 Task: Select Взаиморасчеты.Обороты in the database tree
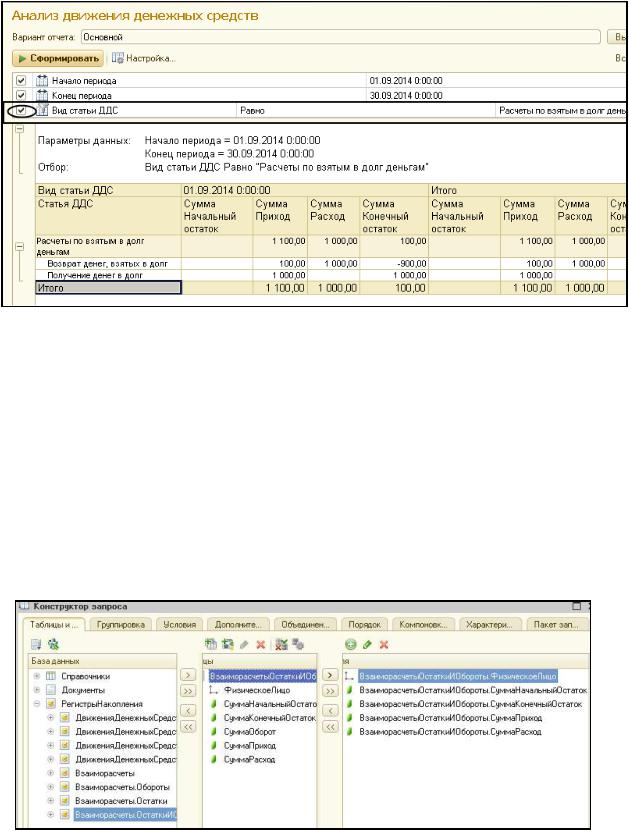click(122, 787)
